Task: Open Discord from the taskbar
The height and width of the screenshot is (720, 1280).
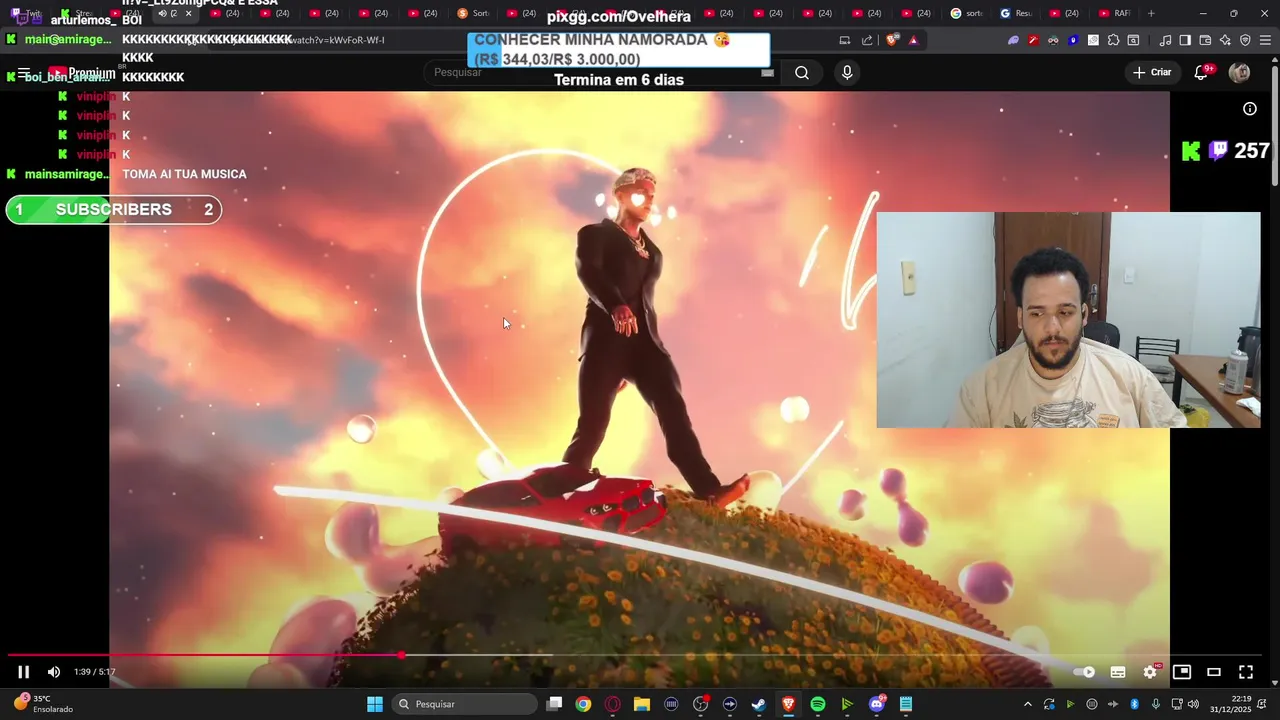Action: pyautogui.click(x=877, y=704)
